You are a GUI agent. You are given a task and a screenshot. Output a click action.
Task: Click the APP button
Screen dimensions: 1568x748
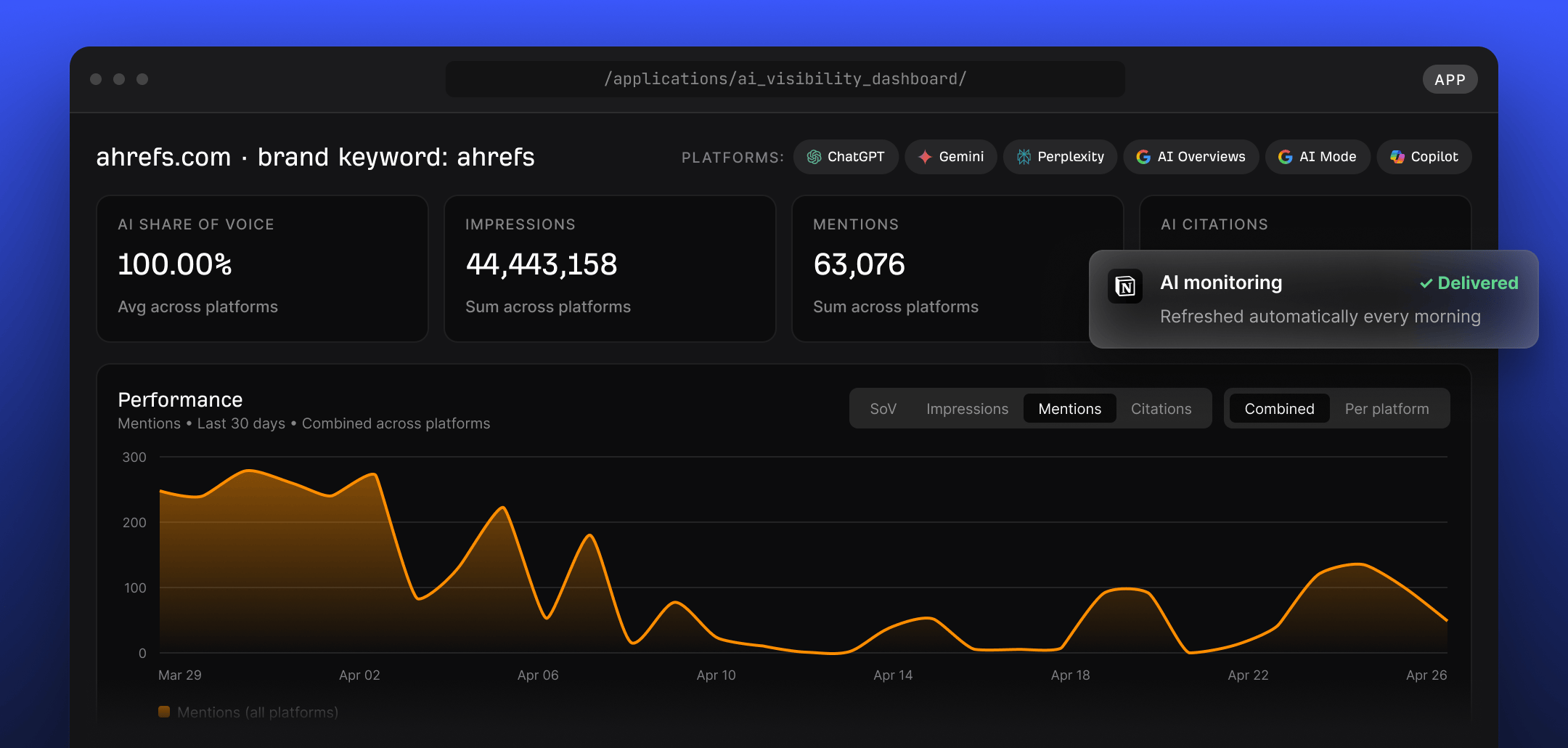tap(1450, 80)
